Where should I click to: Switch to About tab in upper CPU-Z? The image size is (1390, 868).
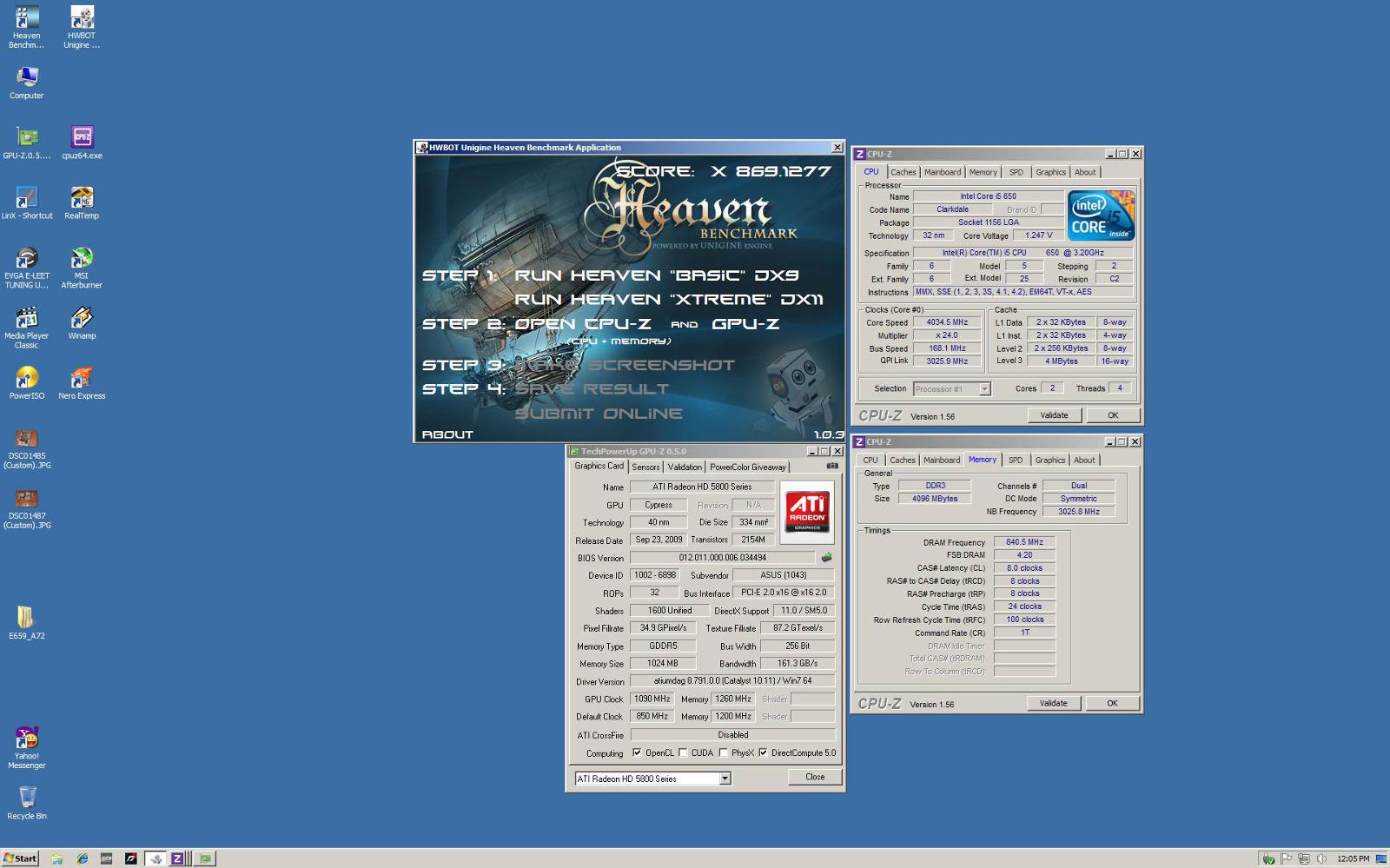[1085, 172]
